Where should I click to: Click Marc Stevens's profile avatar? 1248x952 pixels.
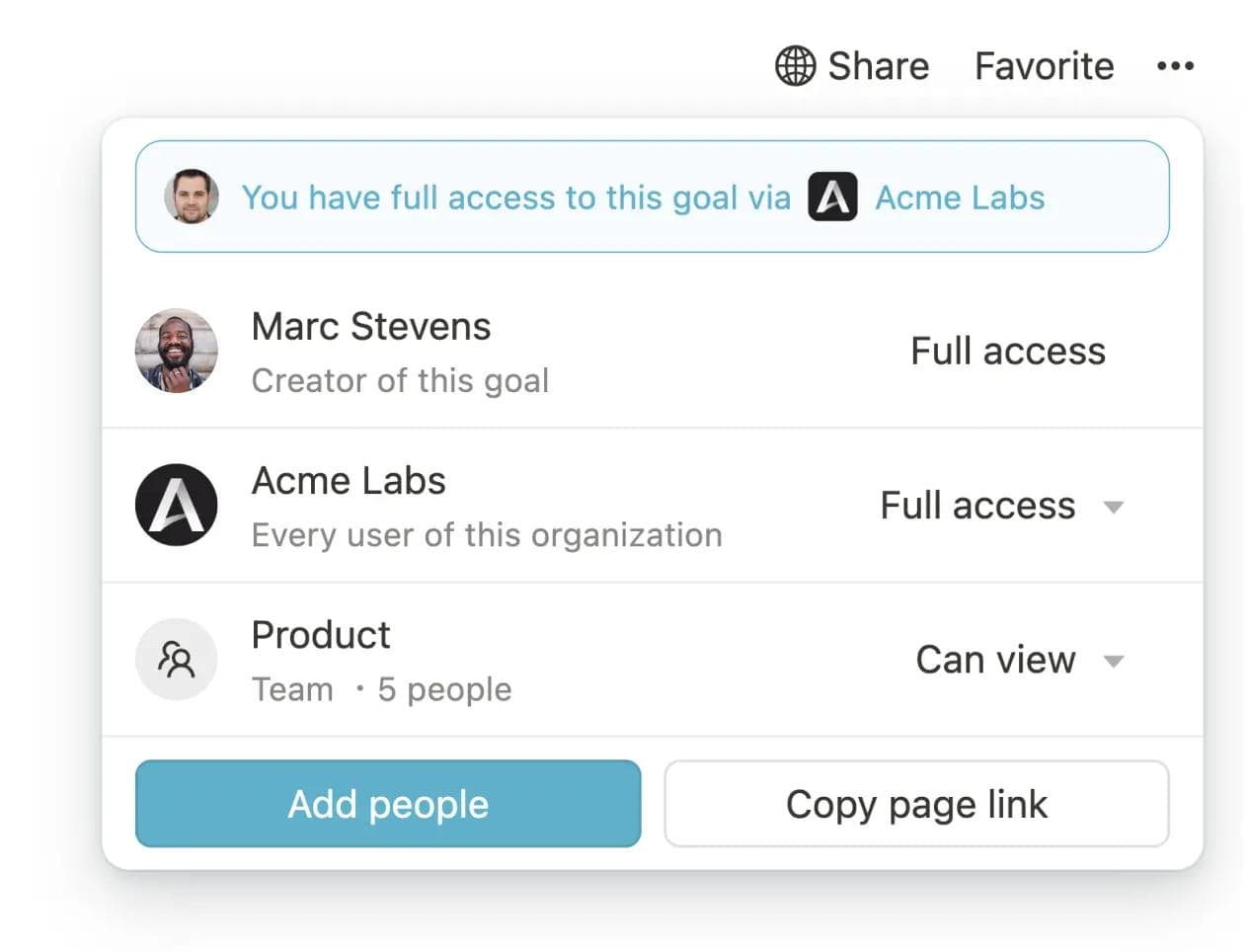tap(176, 351)
